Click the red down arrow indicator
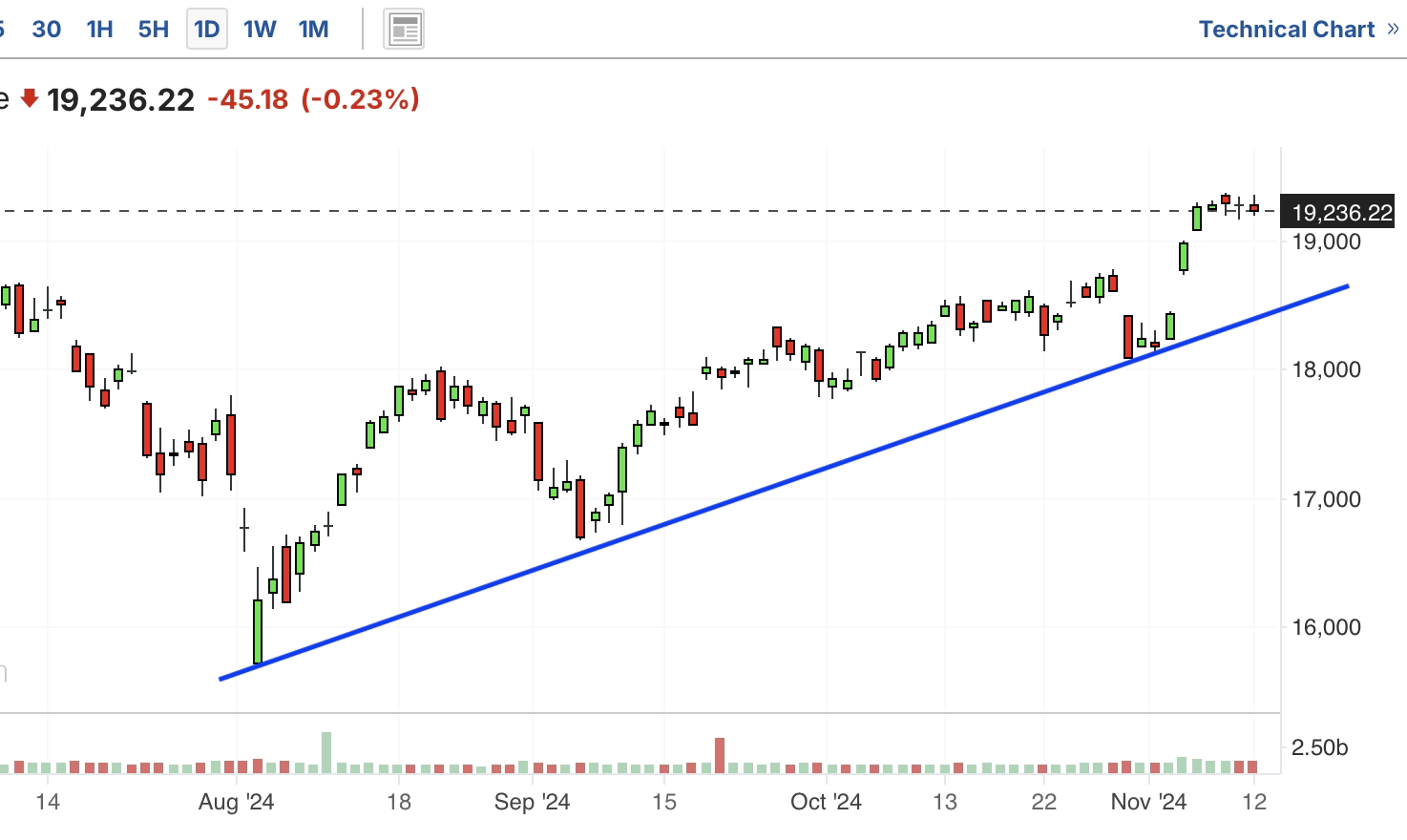The width and height of the screenshot is (1407, 840). point(30,98)
